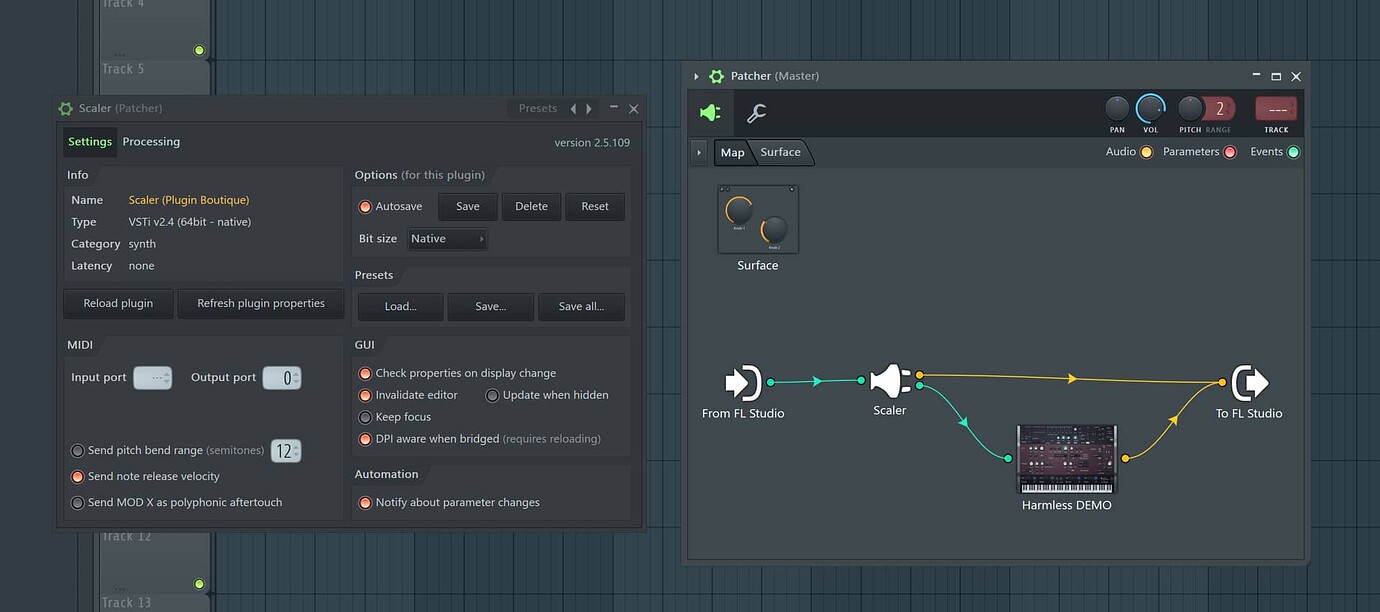Click the gear icon in Scaler title bar
The height and width of the screenshot is (612, 1380).
point(66,108)
